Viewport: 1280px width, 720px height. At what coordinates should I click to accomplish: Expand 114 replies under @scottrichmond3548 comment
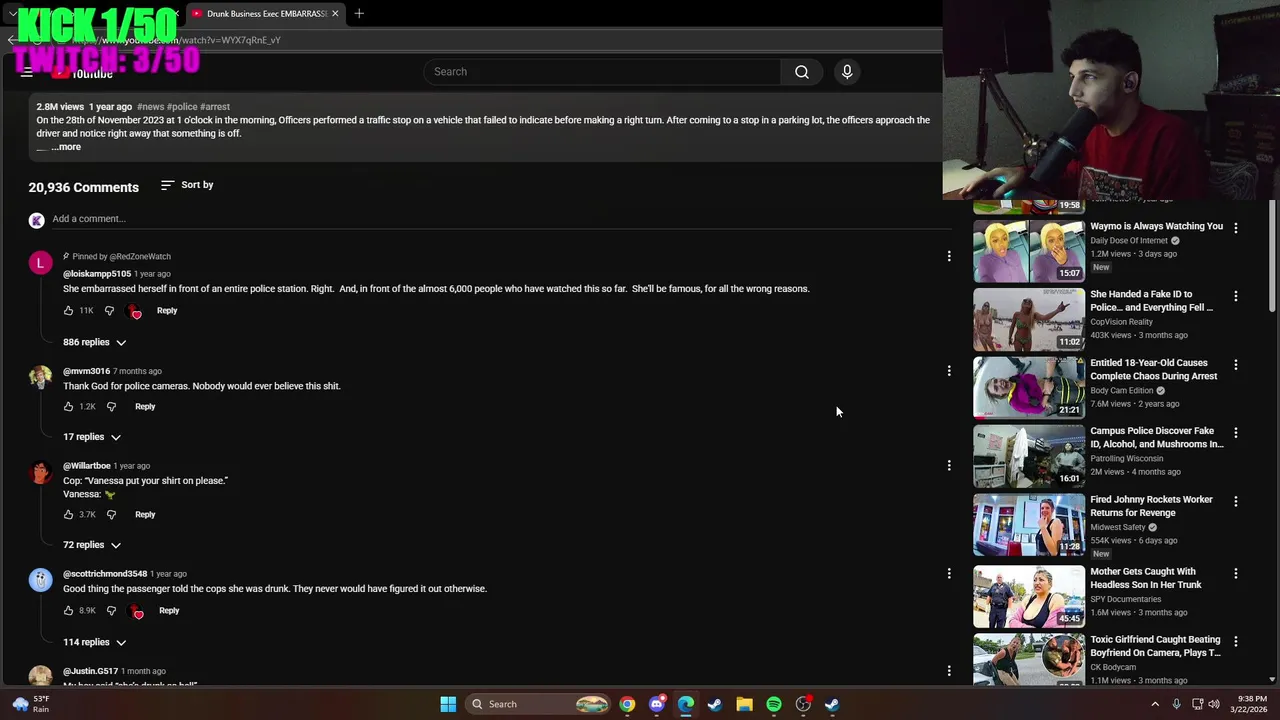[x=95, y=642]
